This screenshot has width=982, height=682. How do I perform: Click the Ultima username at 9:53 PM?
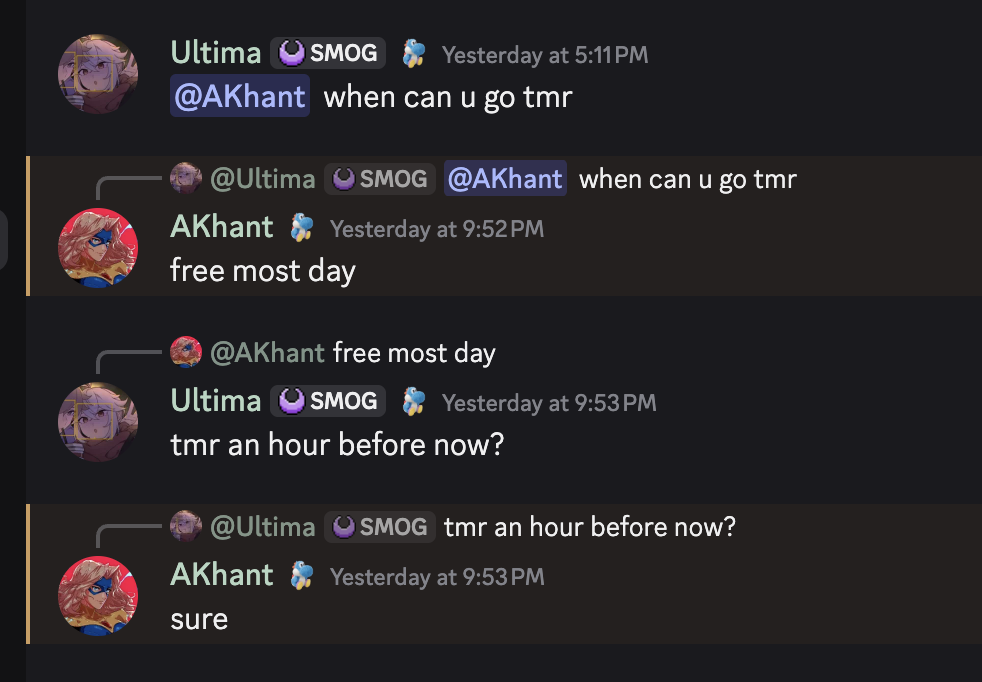[x=216, y=401]
